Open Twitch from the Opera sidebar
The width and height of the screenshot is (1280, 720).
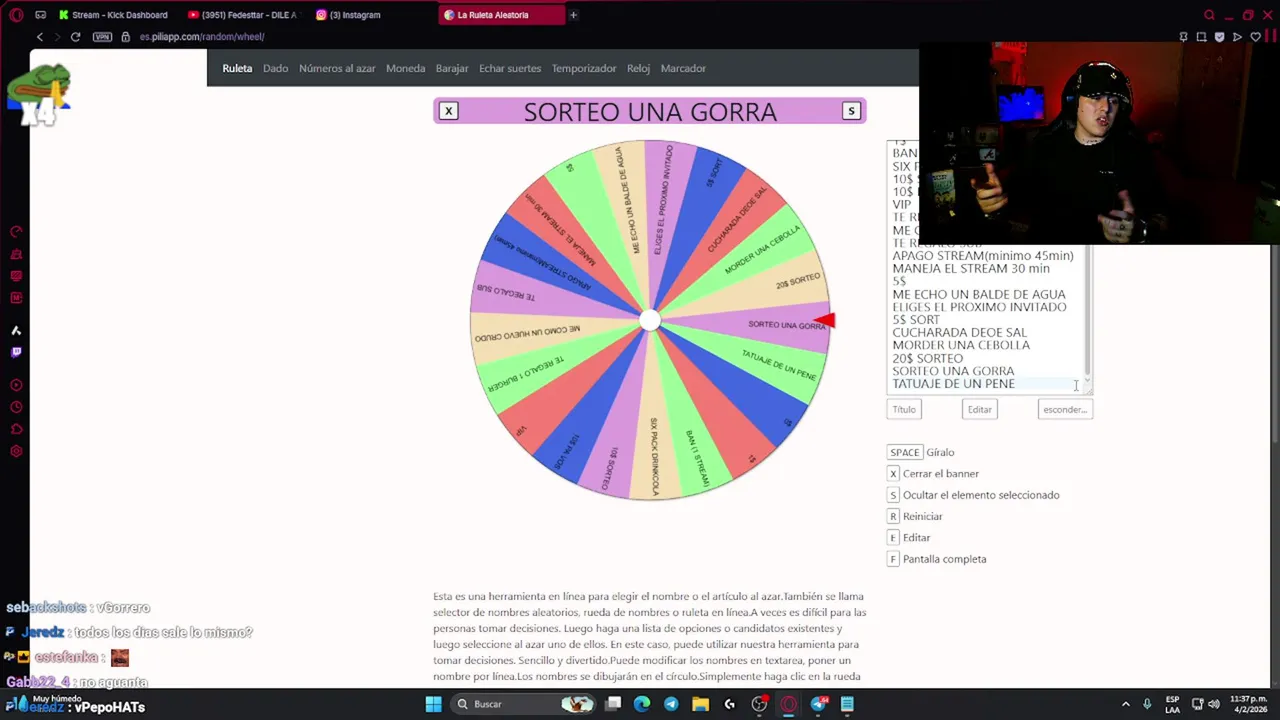16,352
